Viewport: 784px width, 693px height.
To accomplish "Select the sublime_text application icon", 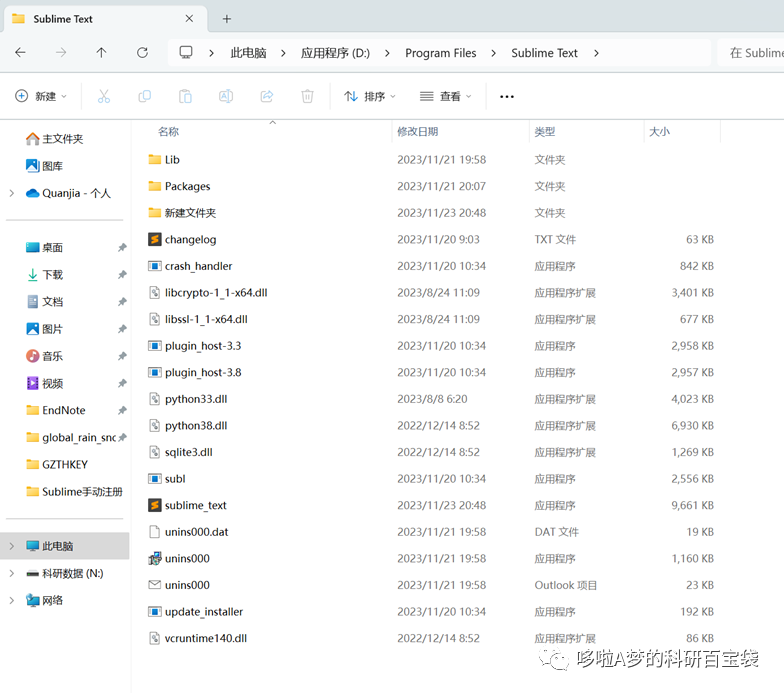I will pos(154,505).
